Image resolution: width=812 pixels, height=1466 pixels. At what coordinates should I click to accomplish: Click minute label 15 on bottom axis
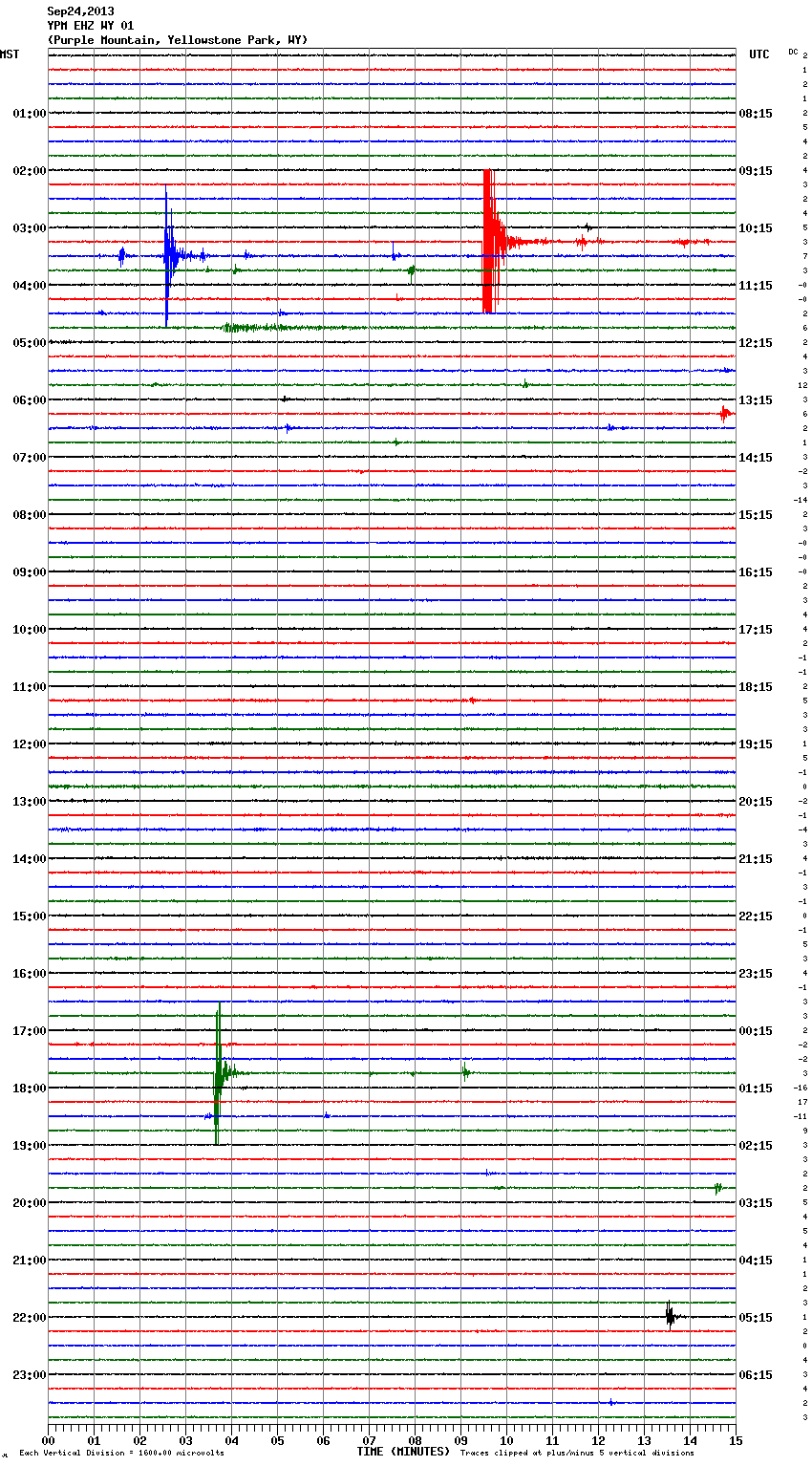(x=736, y=1440)
